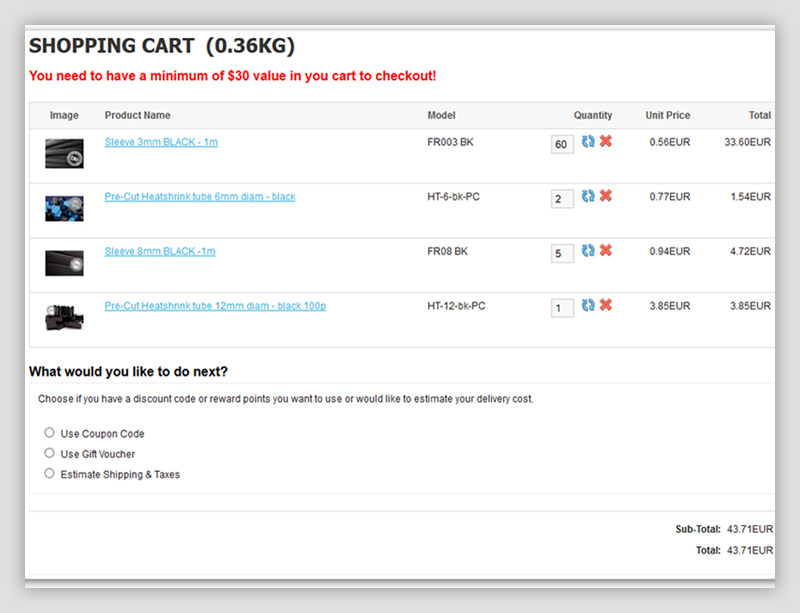Open Sleeve 8mm BLACK -1m product page
This screenshot has width=800, height=613.
(160, 251)
